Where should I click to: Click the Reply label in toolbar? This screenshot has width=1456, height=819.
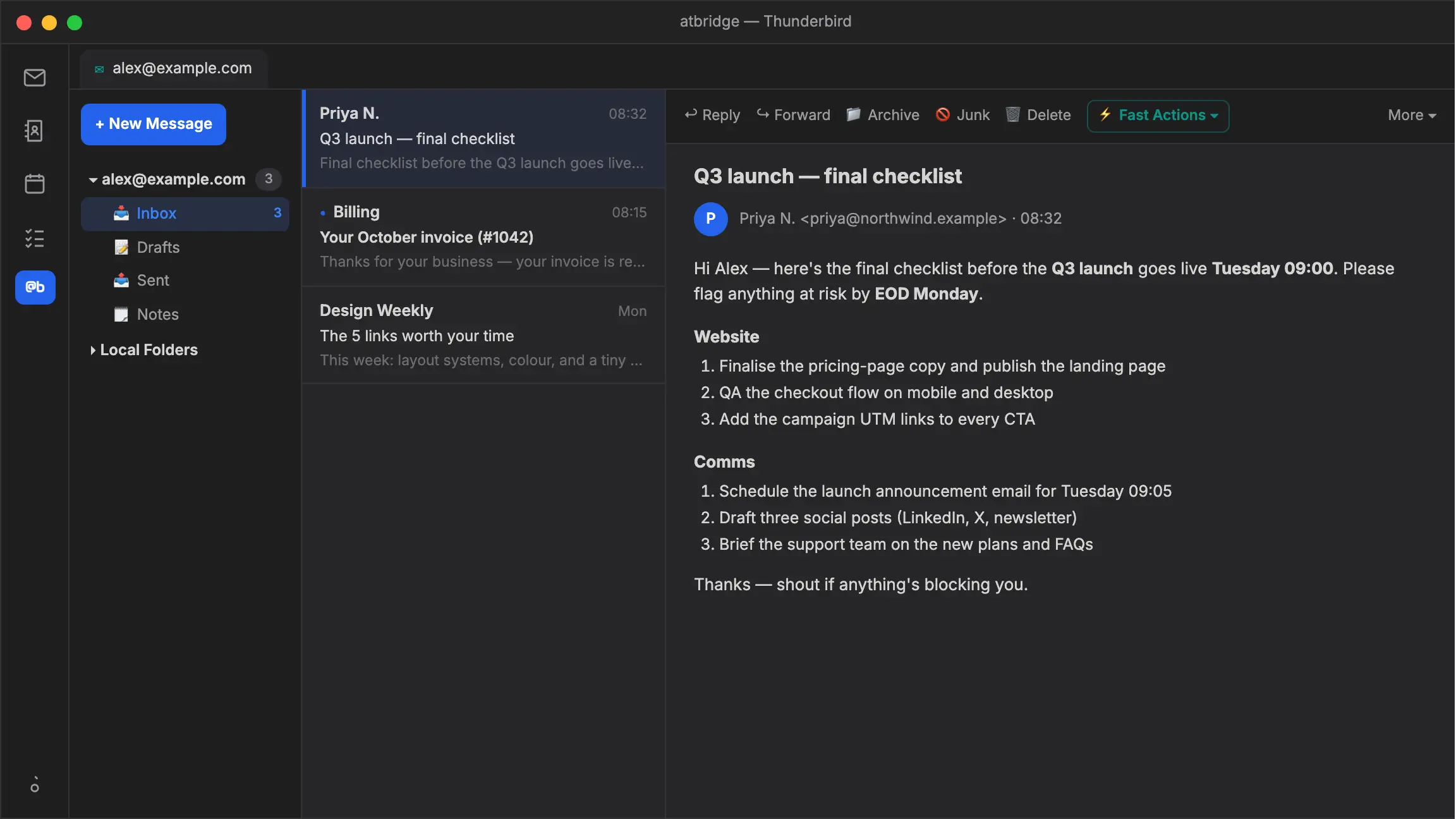click(x=721, y=115)
